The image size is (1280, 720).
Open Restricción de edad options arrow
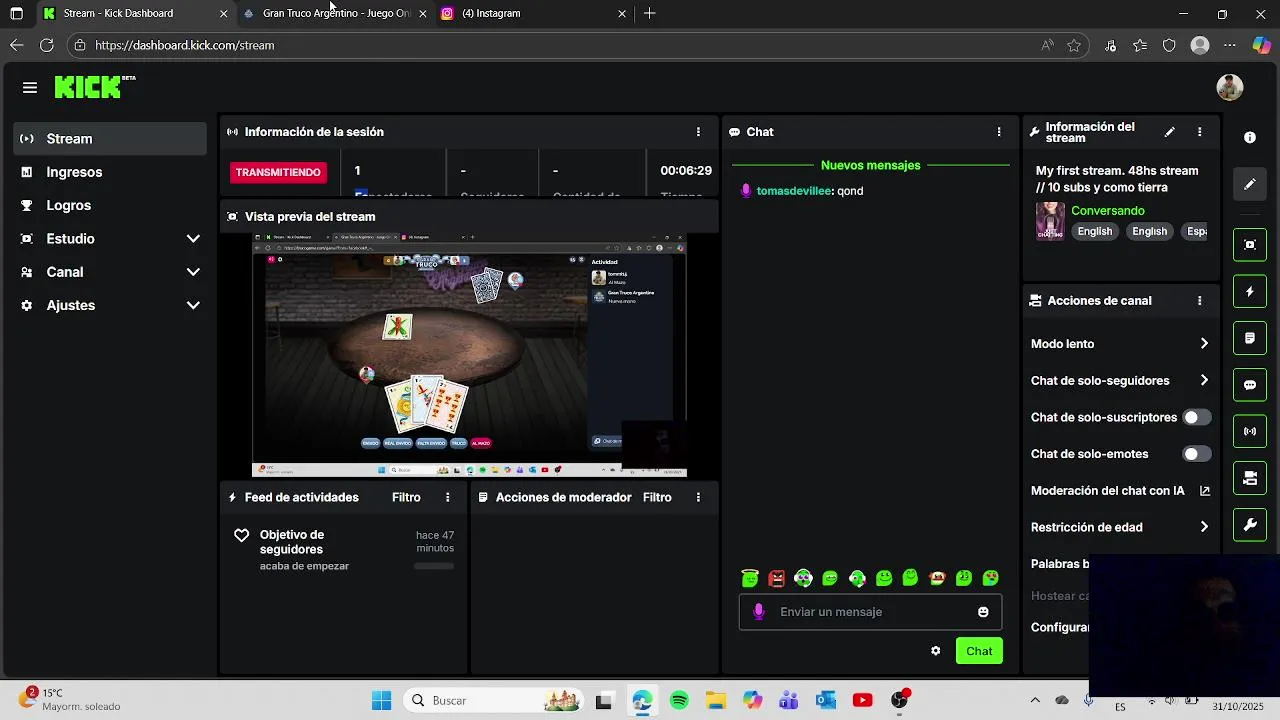pyautogui.click(x=1204, y=527)
